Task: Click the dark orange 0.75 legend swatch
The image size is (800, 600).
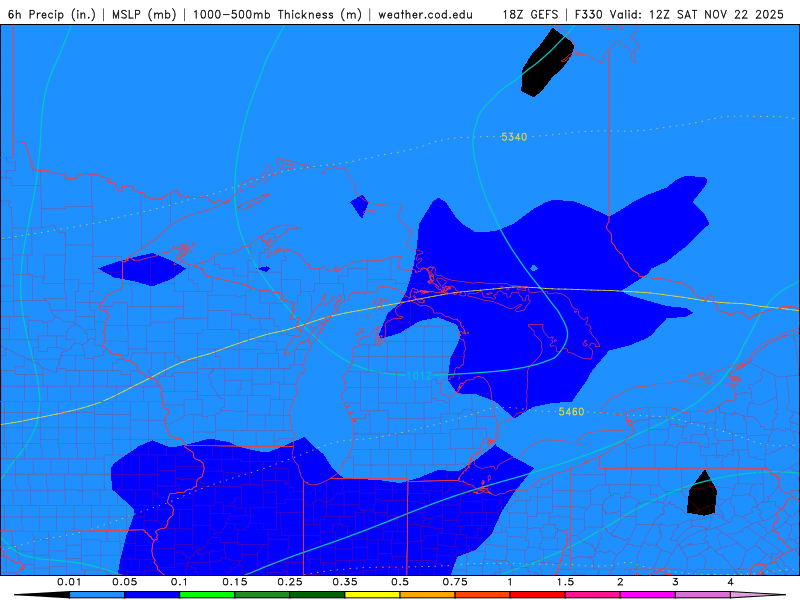Action: pos(483,595)
